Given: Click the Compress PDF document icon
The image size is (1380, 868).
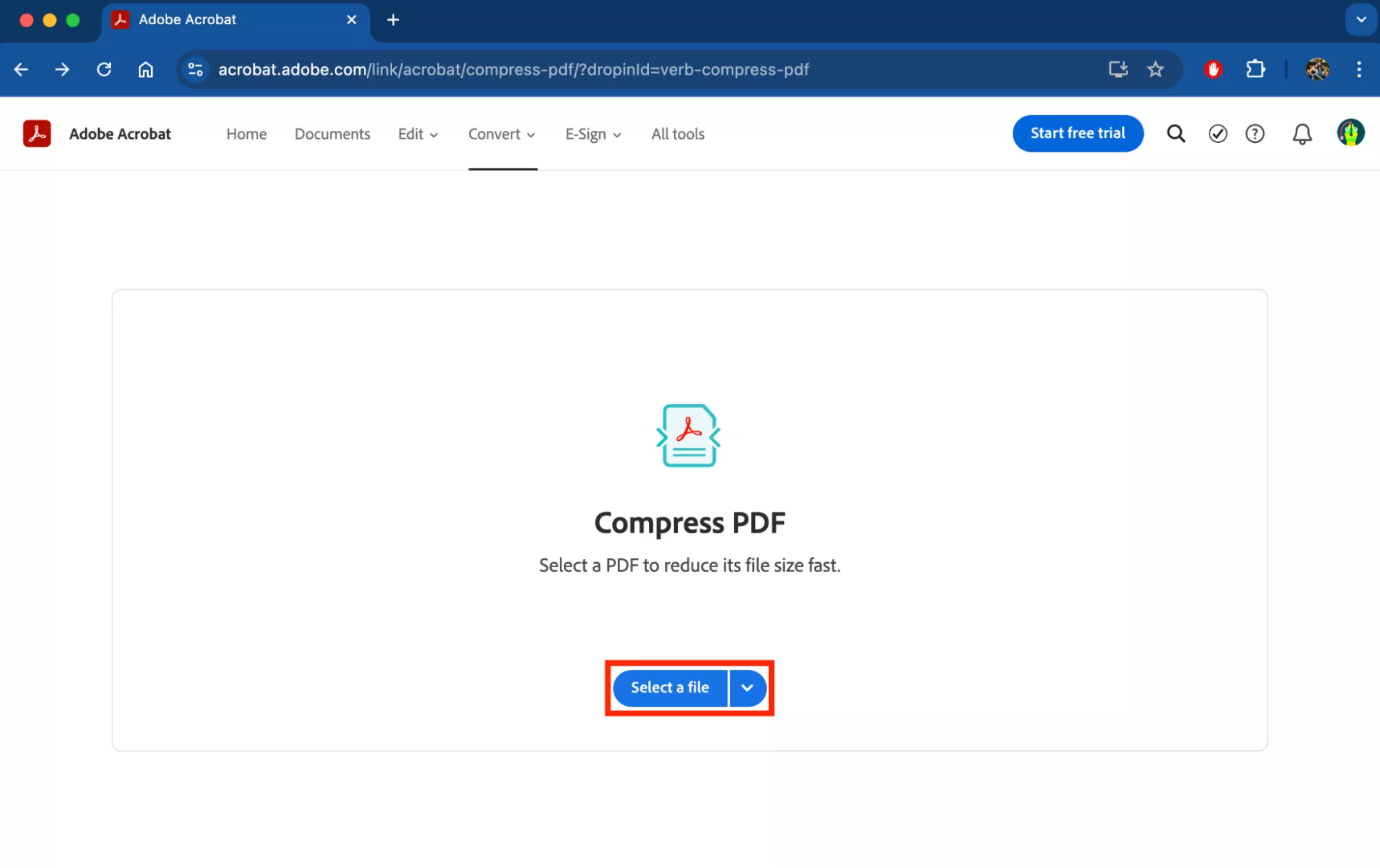Looking at the screenshot, I should click(689, 435).
